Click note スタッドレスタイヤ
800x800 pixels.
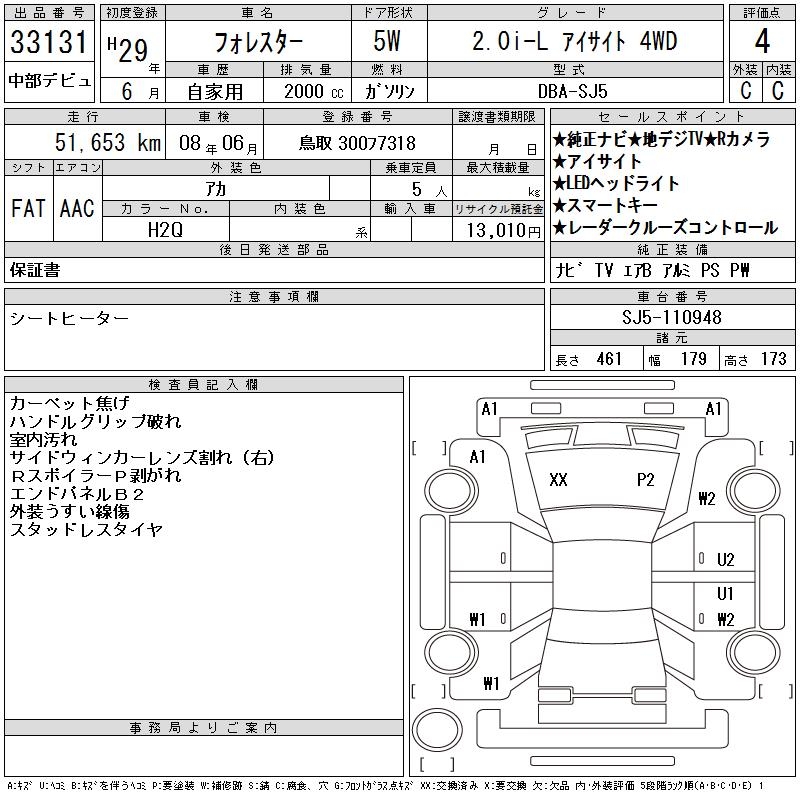[x=87, y=530]
